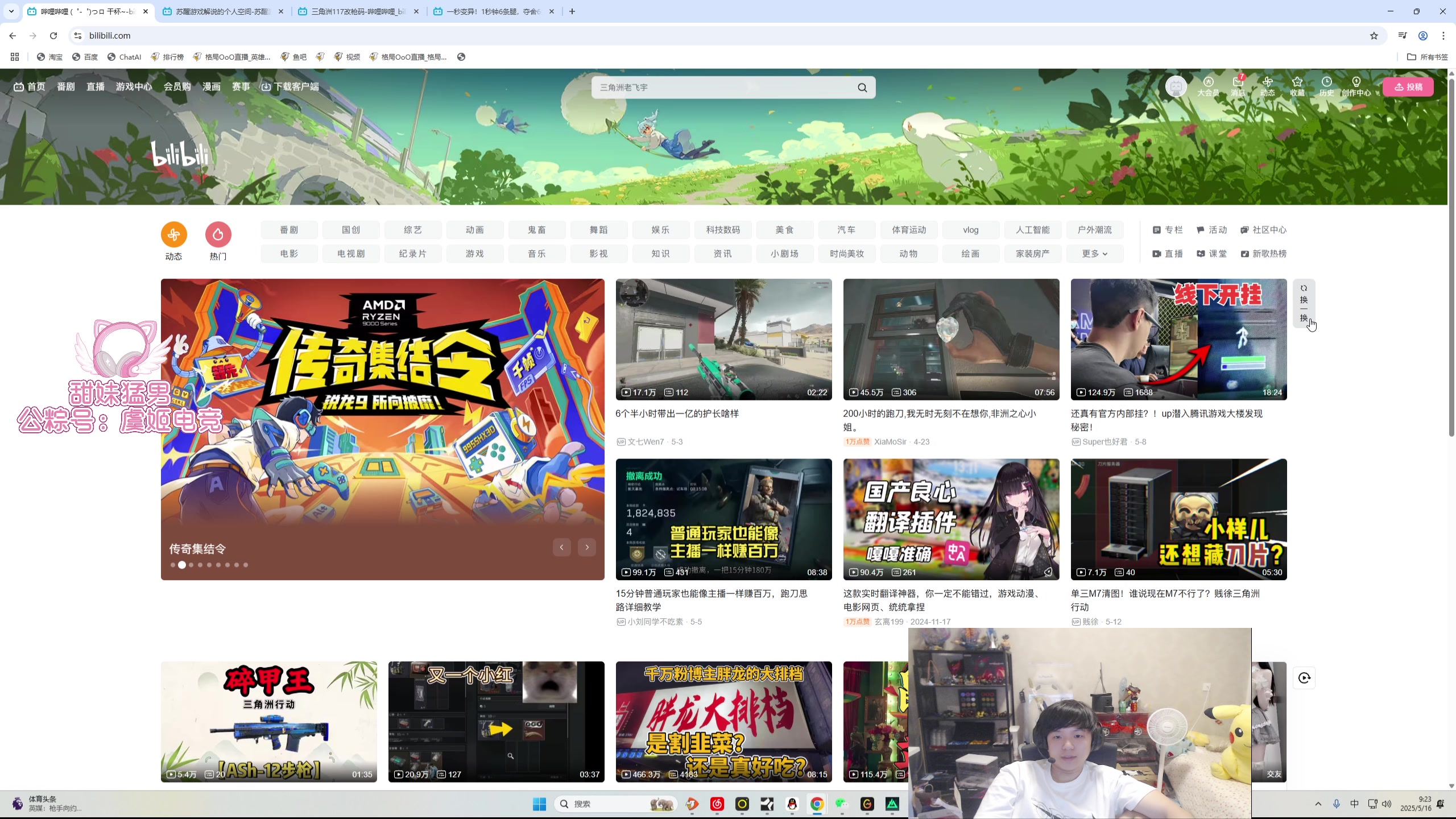Open 国产良心翻译插件 video thumbnail
1456x819 pixels.
951,519
